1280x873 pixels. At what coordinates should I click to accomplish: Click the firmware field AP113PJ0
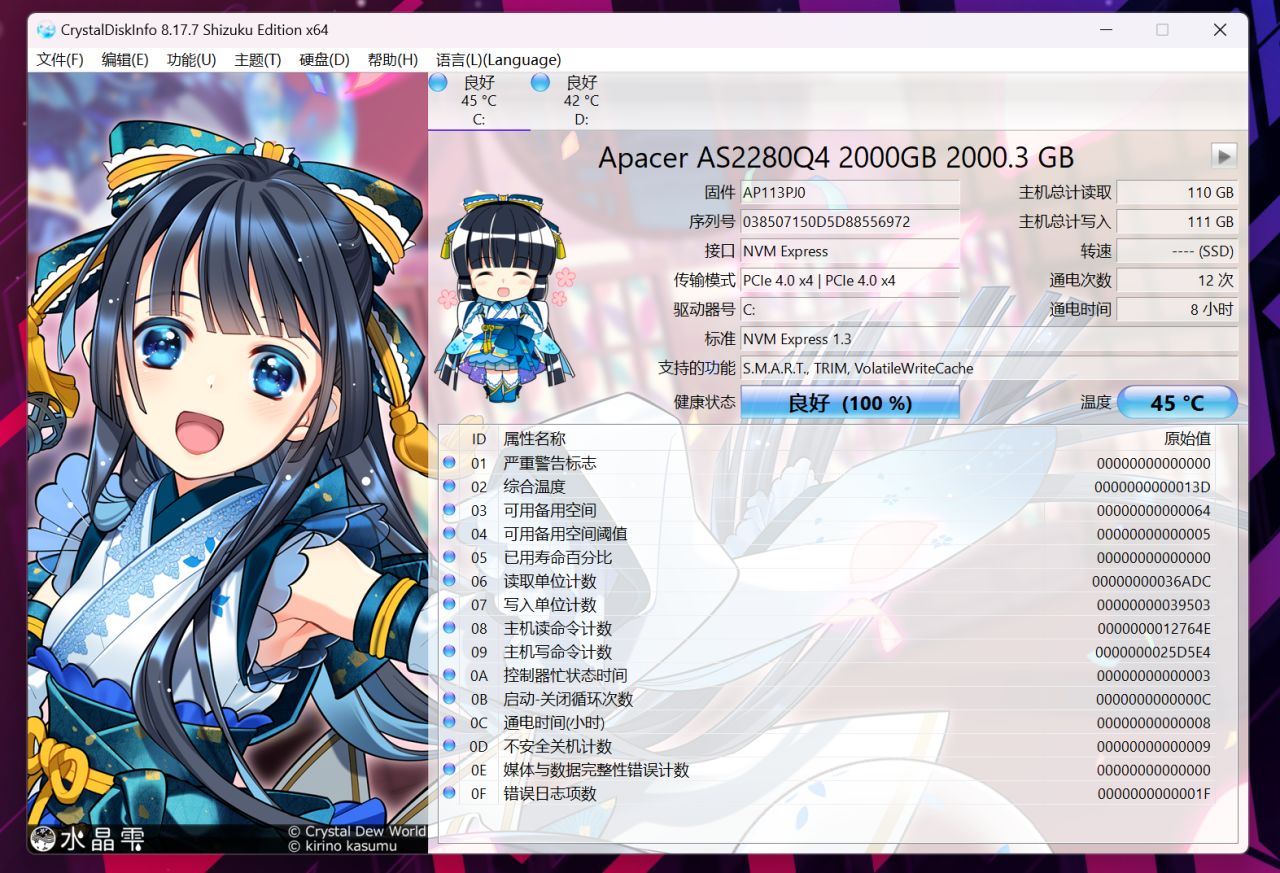pos(850,192)
